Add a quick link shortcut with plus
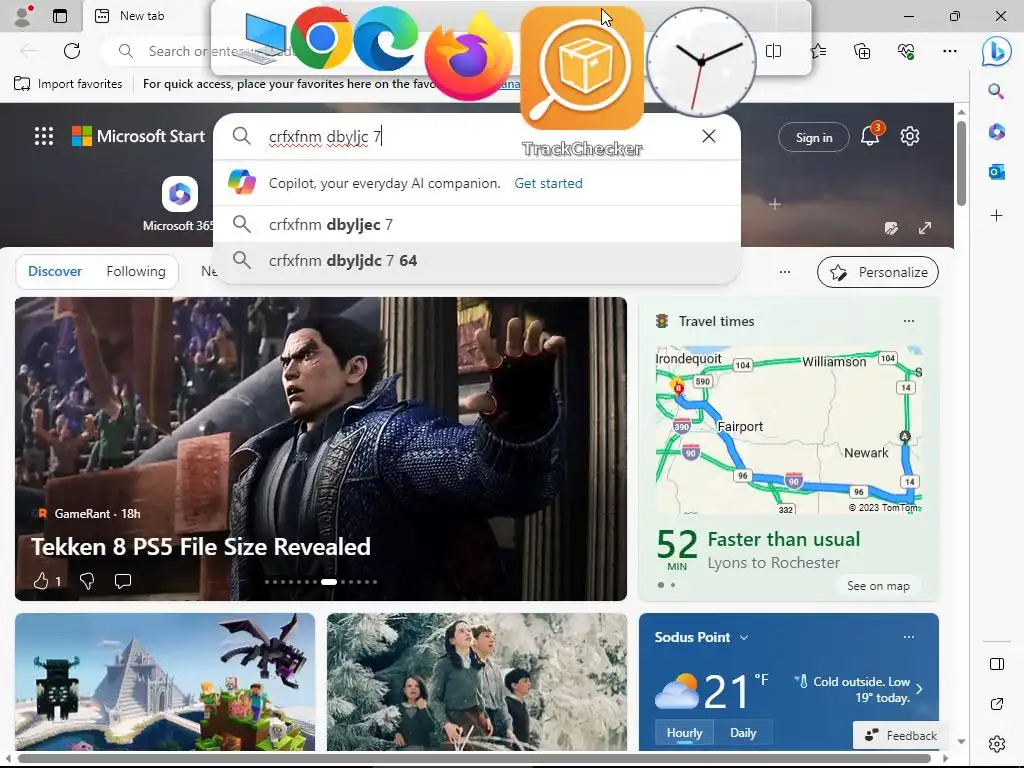 (775, 204)
